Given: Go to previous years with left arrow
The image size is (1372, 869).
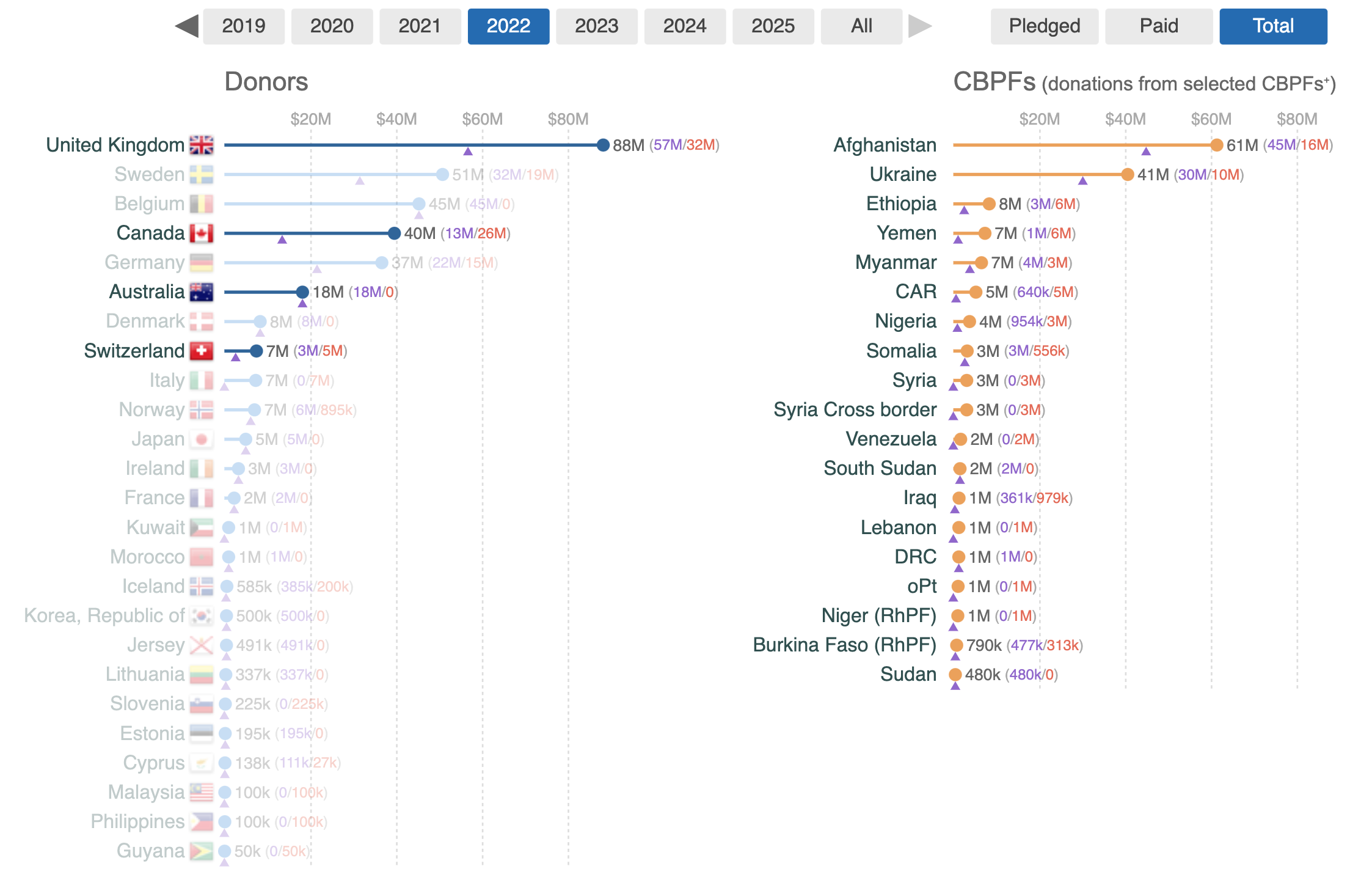Looking at the screenshot, I should pos(187,26).
